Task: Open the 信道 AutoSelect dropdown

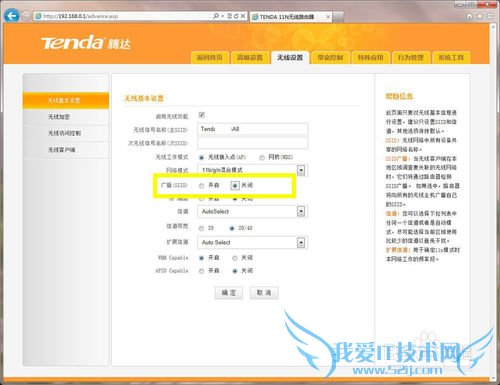Action: 252,211
